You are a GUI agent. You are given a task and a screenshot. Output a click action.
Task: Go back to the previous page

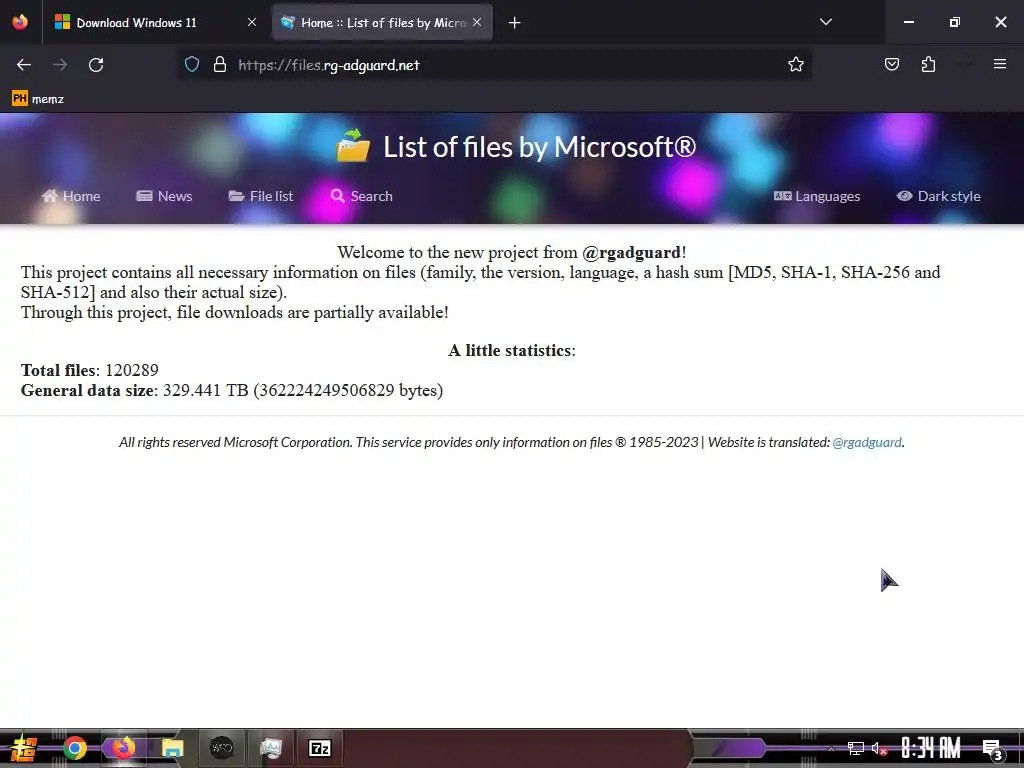pyautogui.click(x=24, y=65)
